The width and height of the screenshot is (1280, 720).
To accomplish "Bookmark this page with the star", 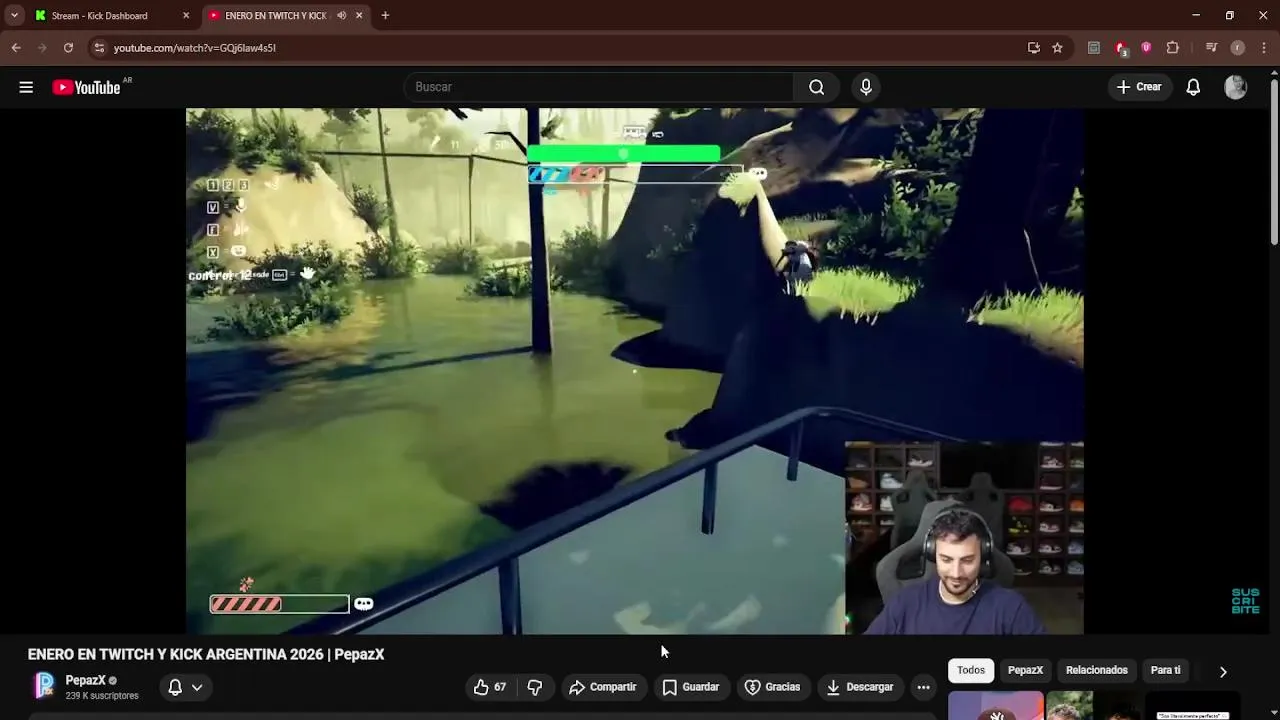I will 1057,47.
